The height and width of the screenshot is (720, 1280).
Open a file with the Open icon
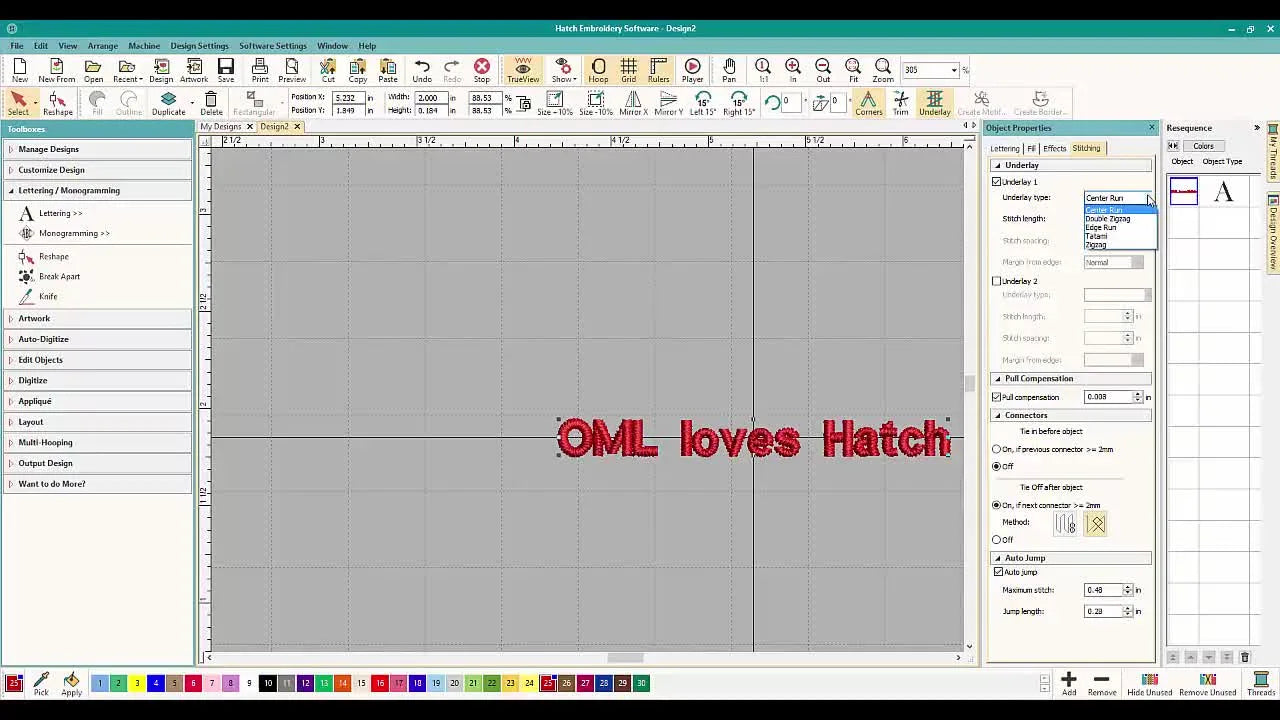click(x=93, y=70)
